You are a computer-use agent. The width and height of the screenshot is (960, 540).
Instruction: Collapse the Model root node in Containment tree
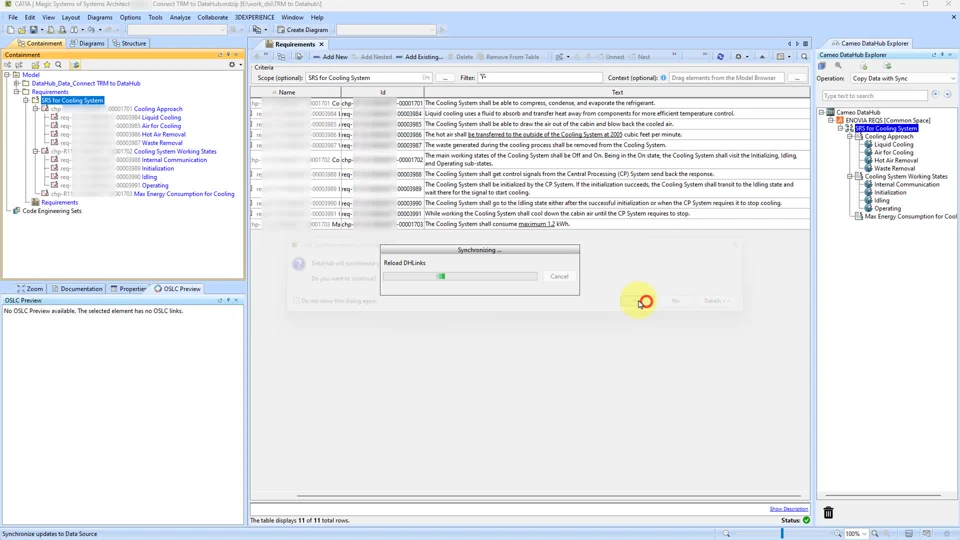coord(7,75)
